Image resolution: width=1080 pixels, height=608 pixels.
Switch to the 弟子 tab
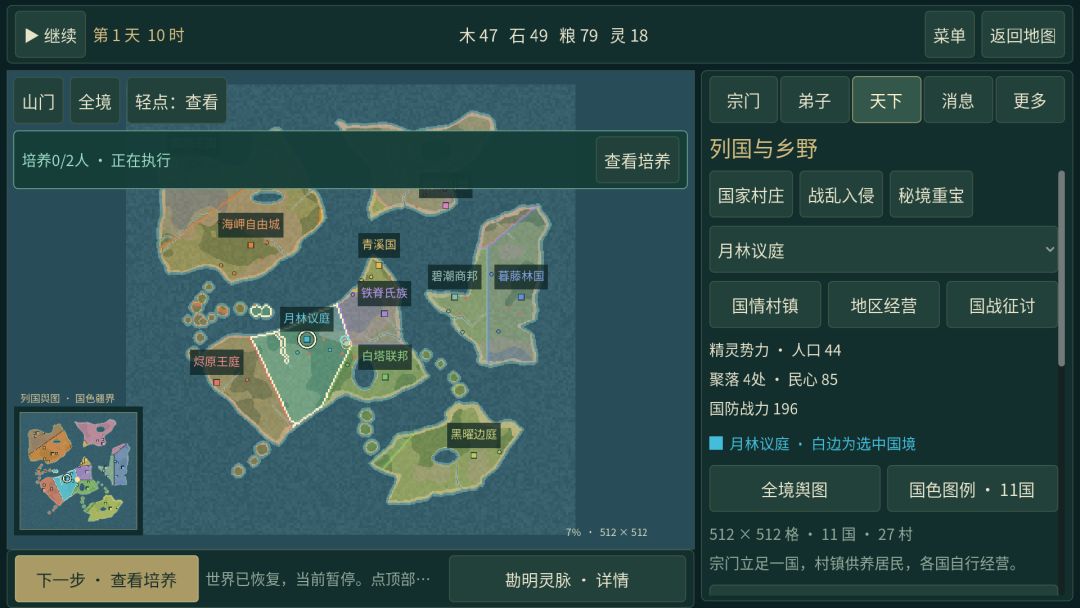tap(815, 101)
